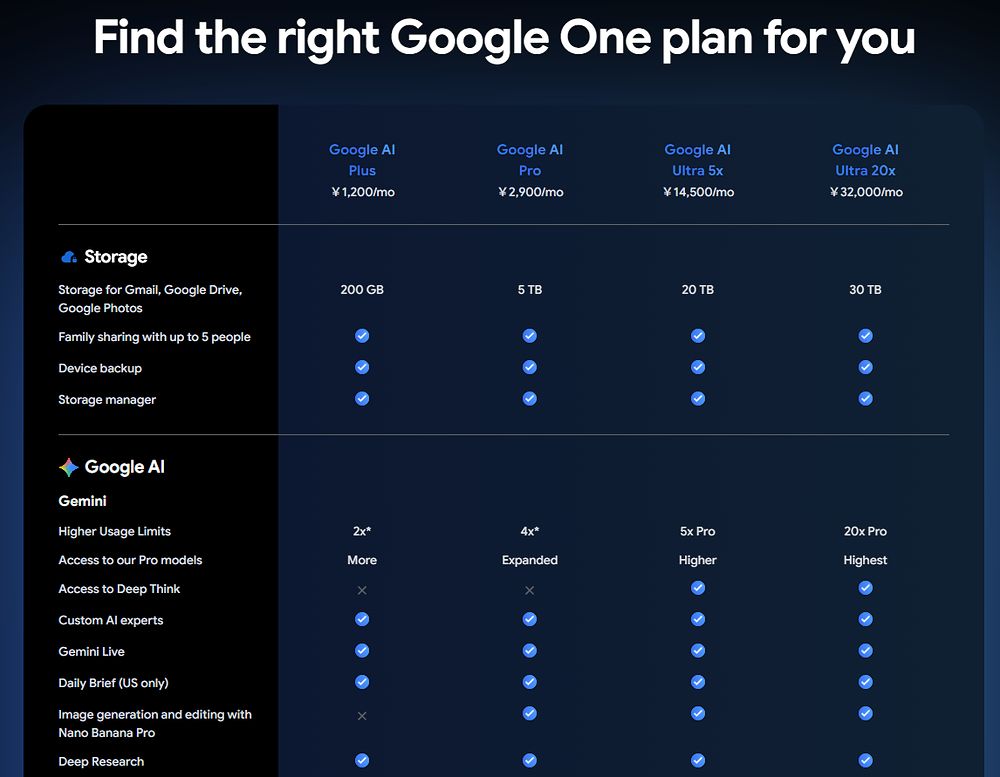Click Storage manager checkmark under Ultra 5x
1000x777 pixels.
point(698,398)
